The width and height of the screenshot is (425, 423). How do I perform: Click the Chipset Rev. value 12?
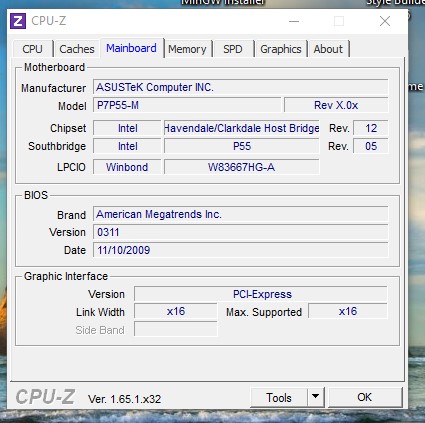click(x=371, y=128)
